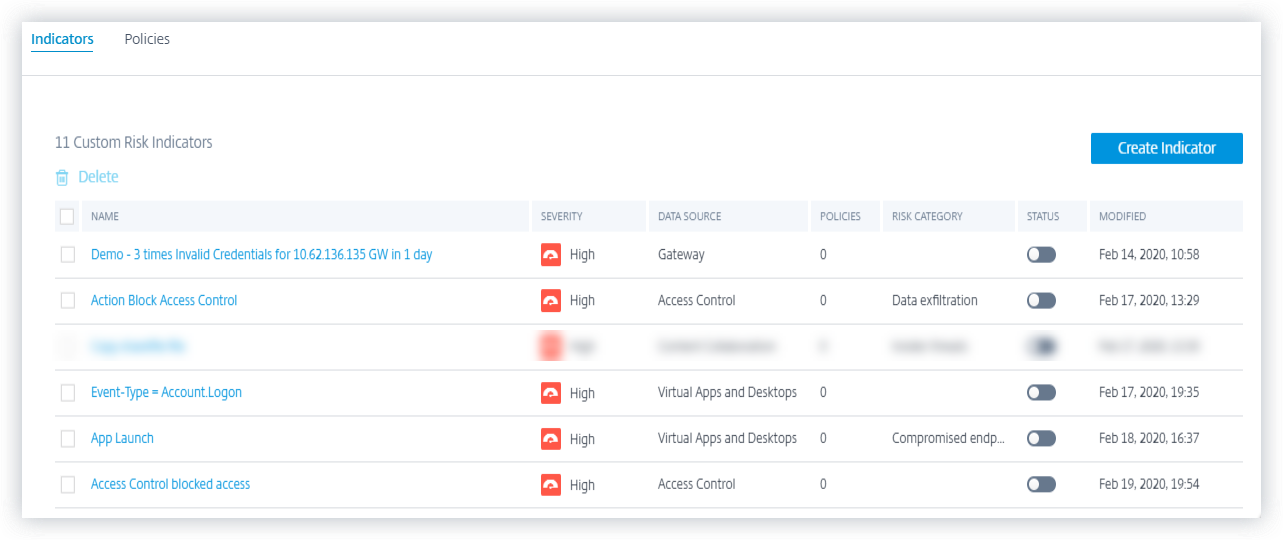Open Demo - 3 times Invalid Credentials indicator

[261, 254]
